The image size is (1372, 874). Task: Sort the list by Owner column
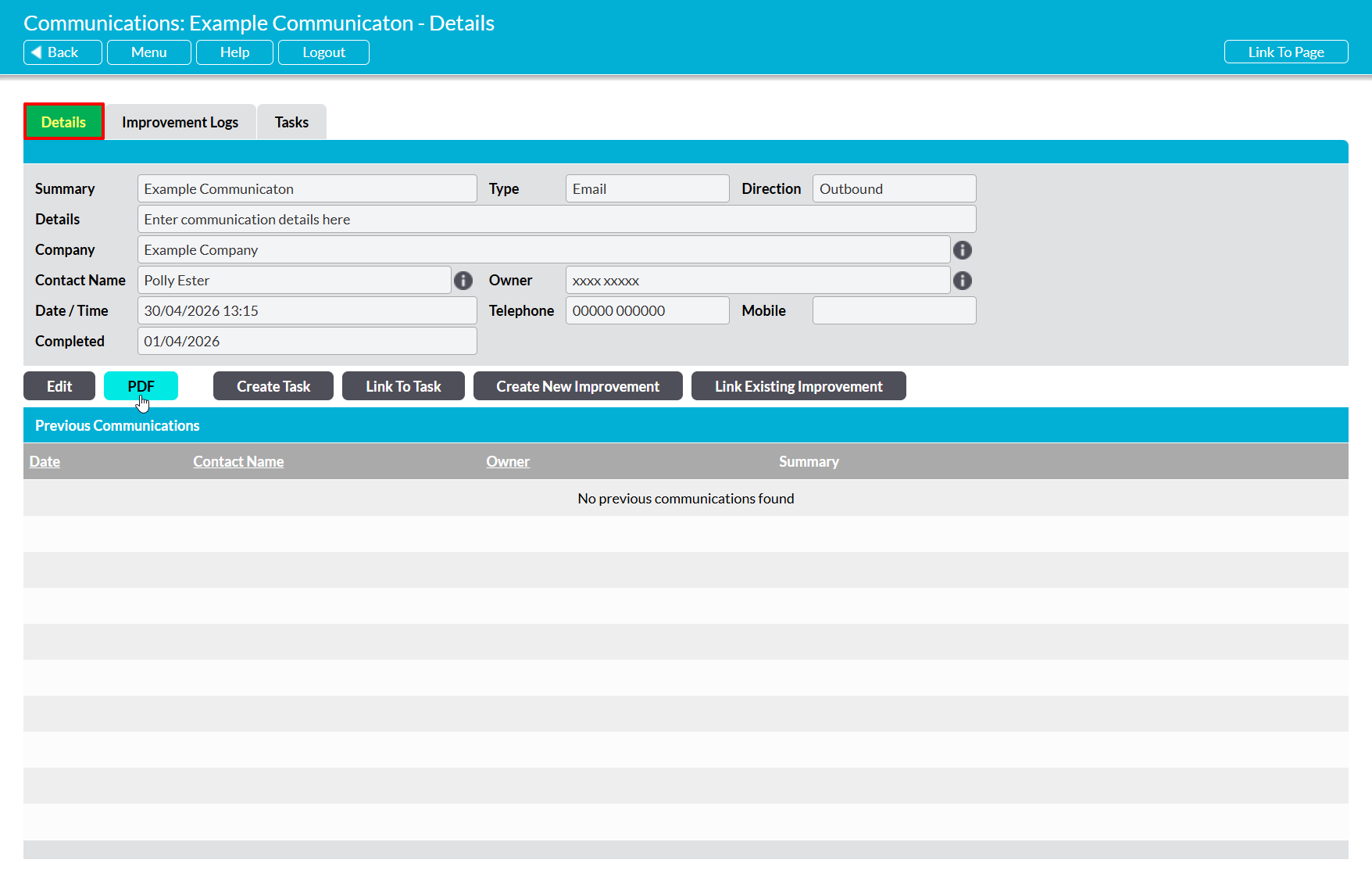pos(508,461)
